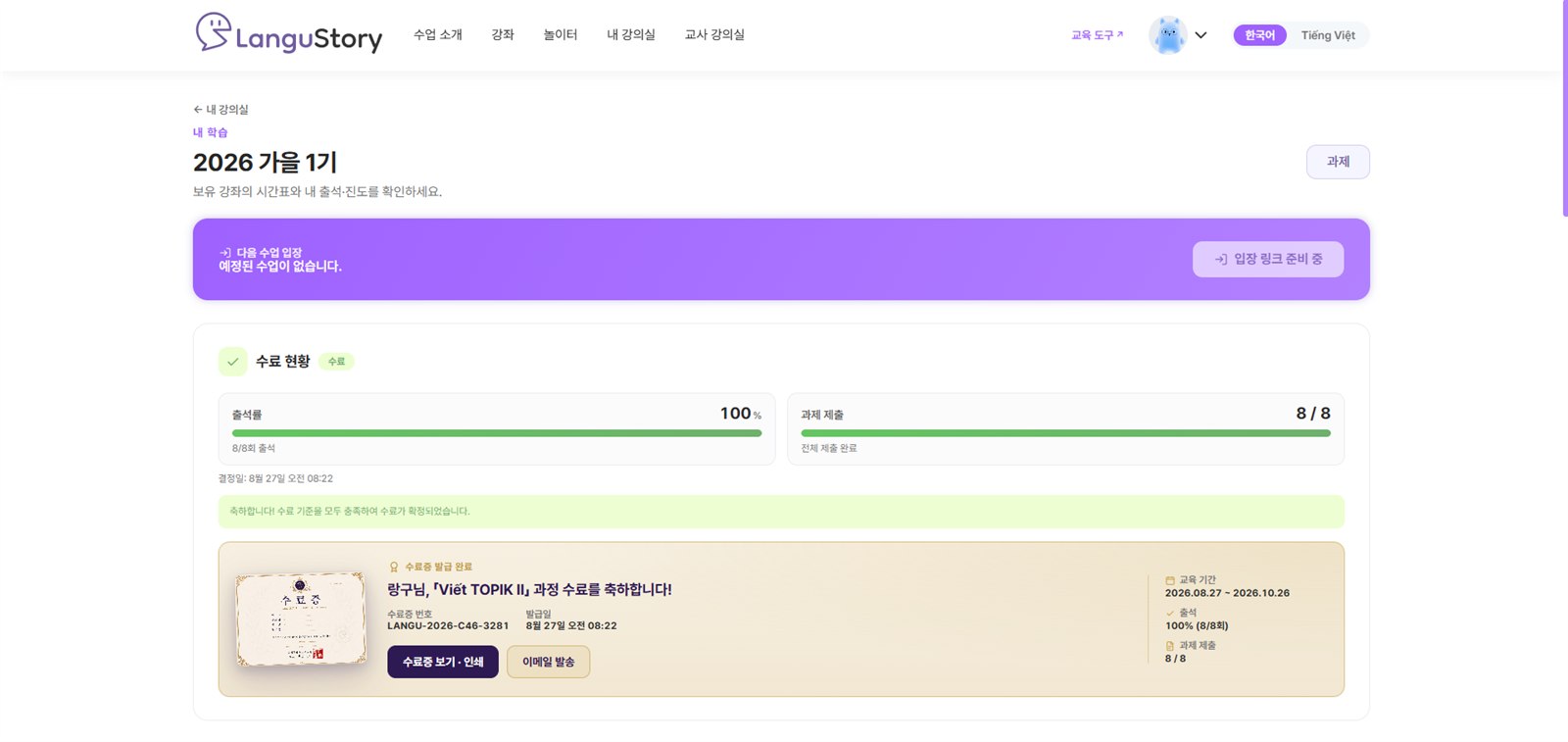This screenshot has height=742, width=1568.
Task: Click the green check icon beside 수료 현황
Action: pos(232,362)
